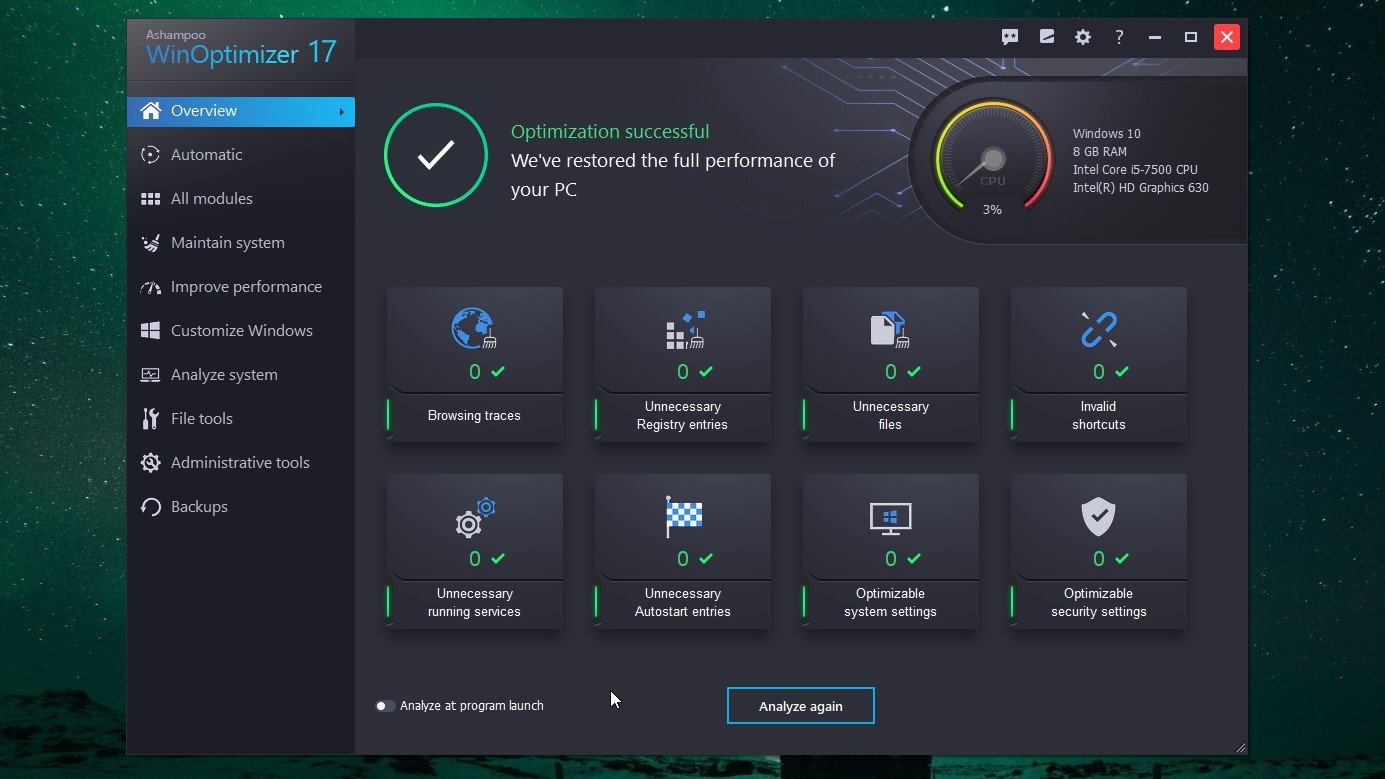Click Intel(R) HD Graphics 630 text
1385x779 pixels.
(x=1141, y=188)
